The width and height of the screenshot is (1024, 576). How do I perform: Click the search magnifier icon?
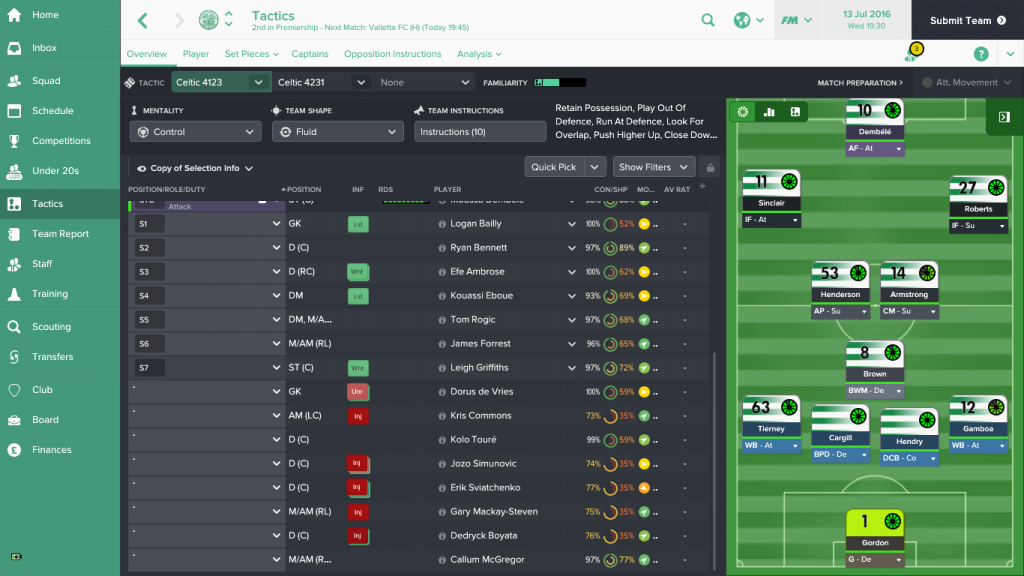(708, 20)
